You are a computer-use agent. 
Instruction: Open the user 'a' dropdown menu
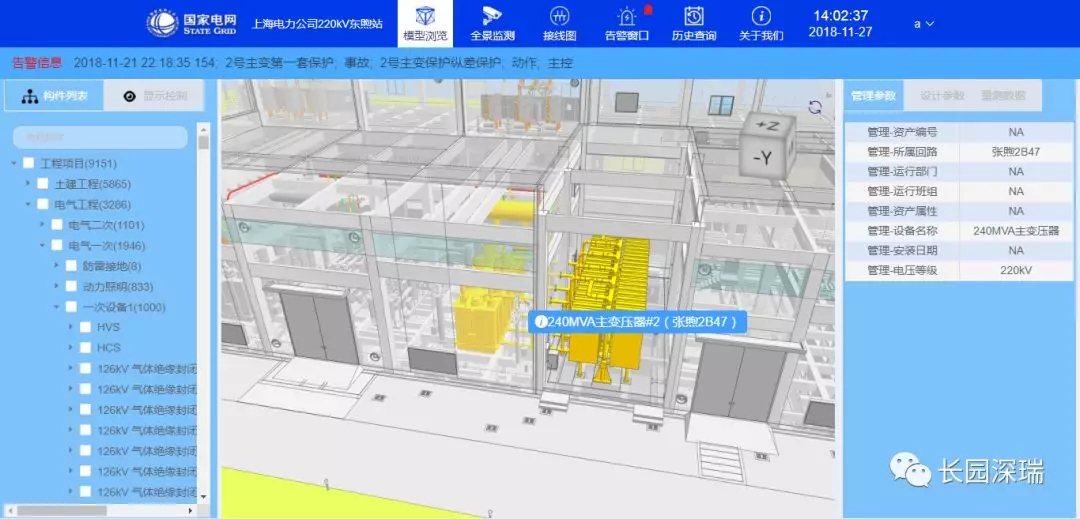[923, 23]
